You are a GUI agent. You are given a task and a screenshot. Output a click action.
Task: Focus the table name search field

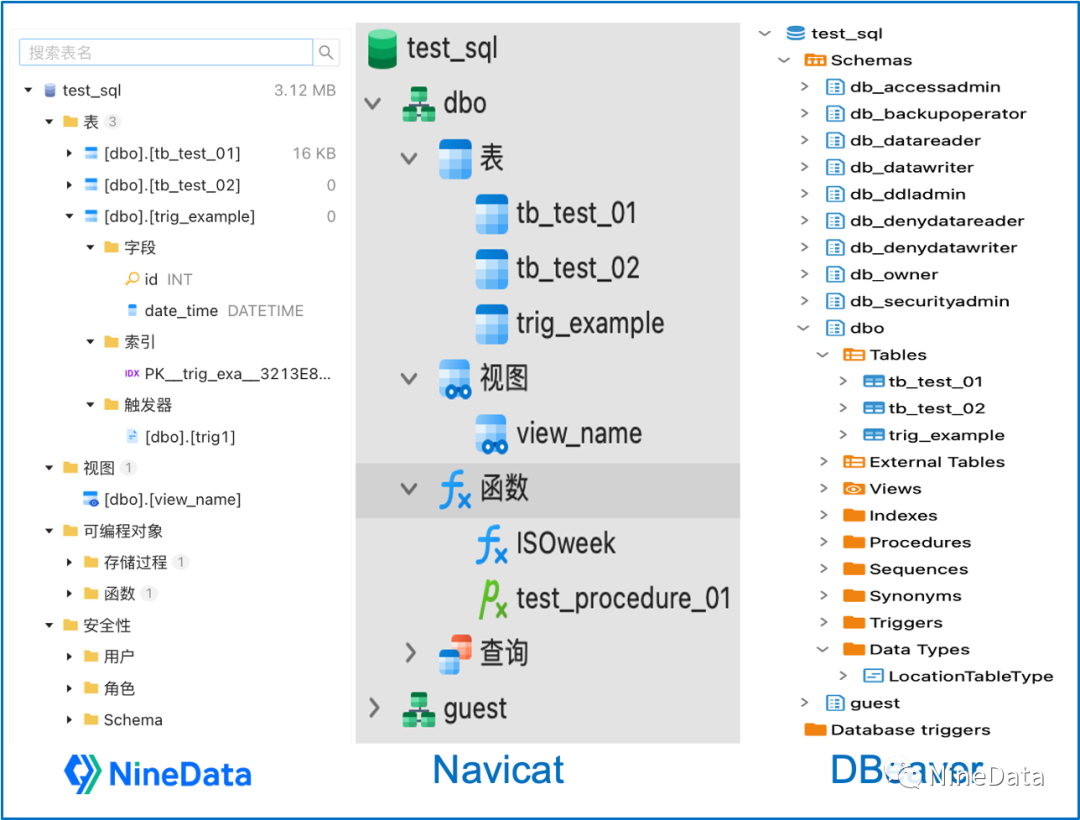[166, 52]
